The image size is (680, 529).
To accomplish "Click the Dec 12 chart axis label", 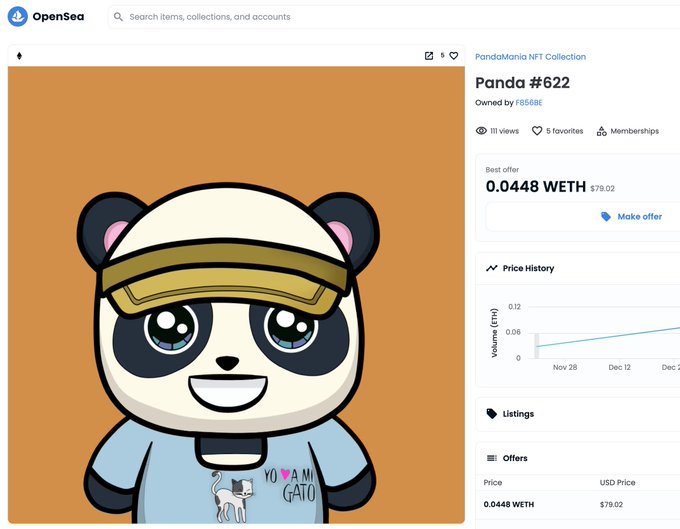I will click(619, 367).
